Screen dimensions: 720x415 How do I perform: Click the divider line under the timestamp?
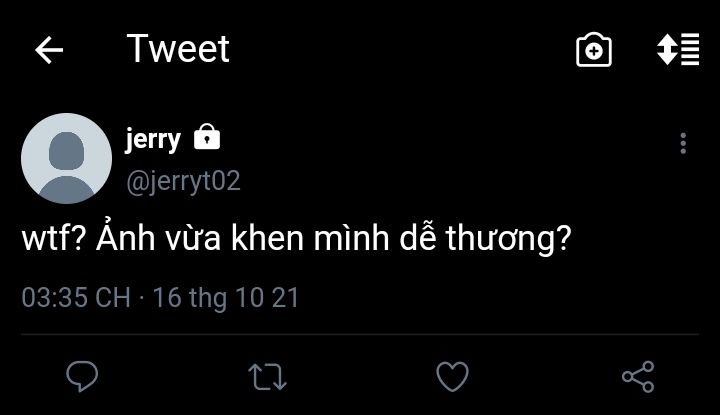(x=360, y=334)
